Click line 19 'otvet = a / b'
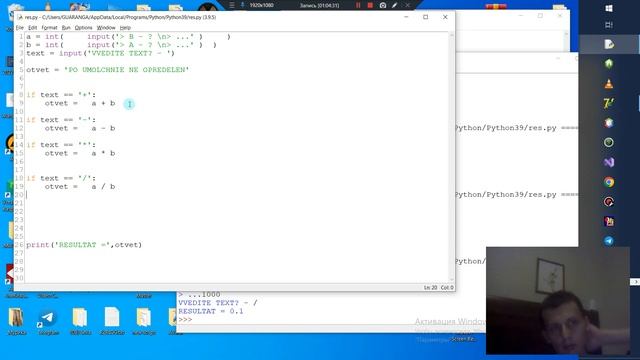The height and width of the screenshot is (360, 640). [x=80, y=187]
